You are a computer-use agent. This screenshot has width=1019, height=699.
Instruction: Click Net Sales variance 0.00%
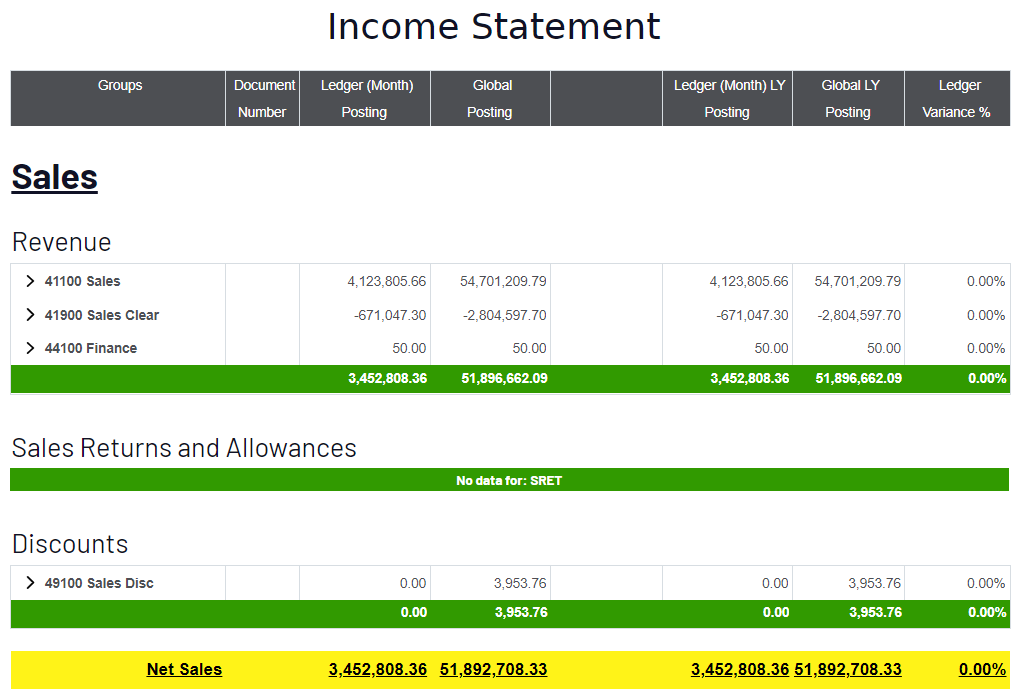tap(982, 669)
